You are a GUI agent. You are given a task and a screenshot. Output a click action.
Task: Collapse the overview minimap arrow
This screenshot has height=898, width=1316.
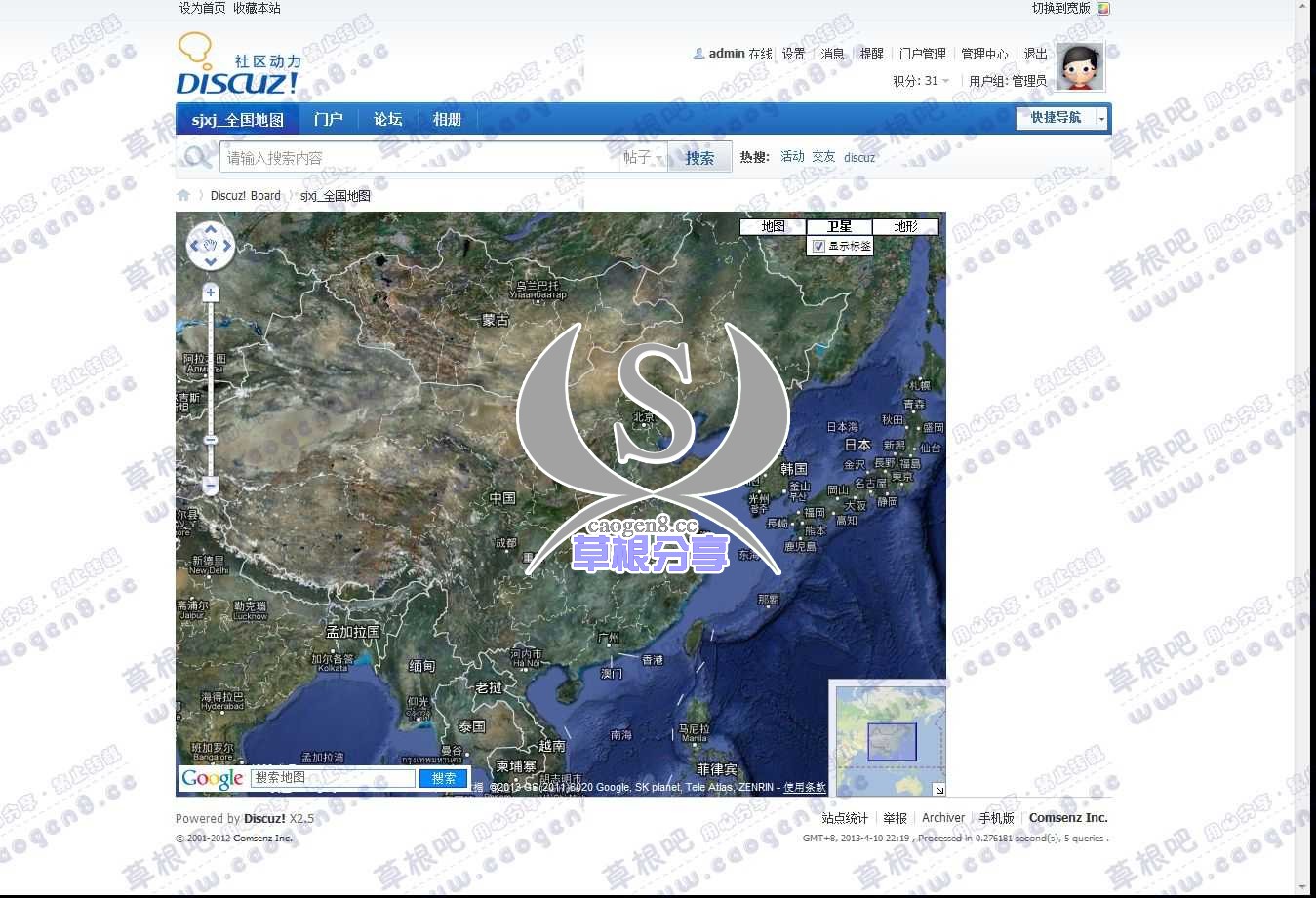[938, 789]
